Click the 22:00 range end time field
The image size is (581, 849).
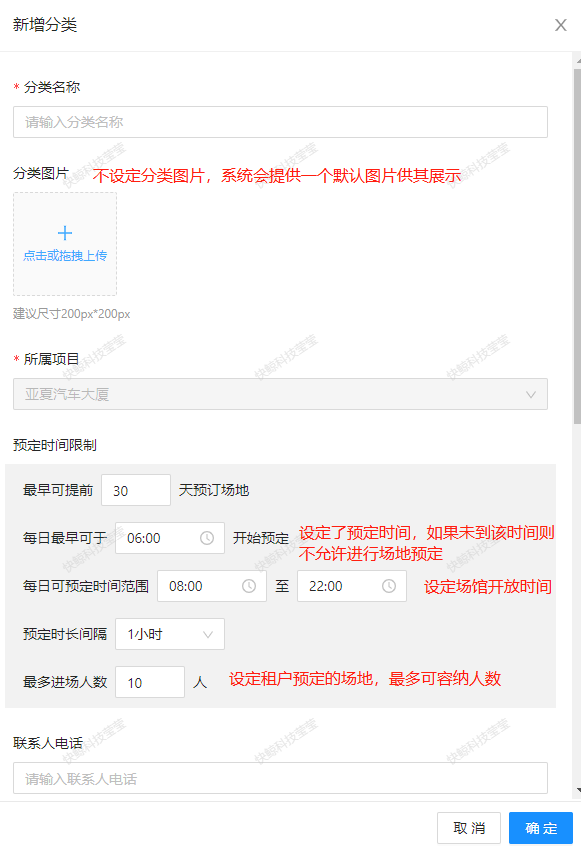[x=352, y=586]
